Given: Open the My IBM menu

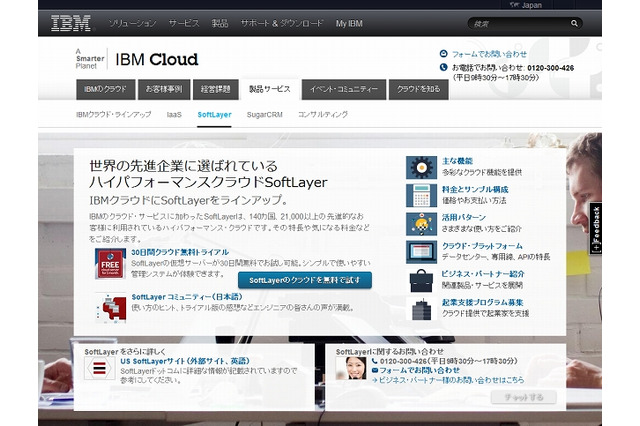Looking at the screenshot, I should [x=349, y=23].
